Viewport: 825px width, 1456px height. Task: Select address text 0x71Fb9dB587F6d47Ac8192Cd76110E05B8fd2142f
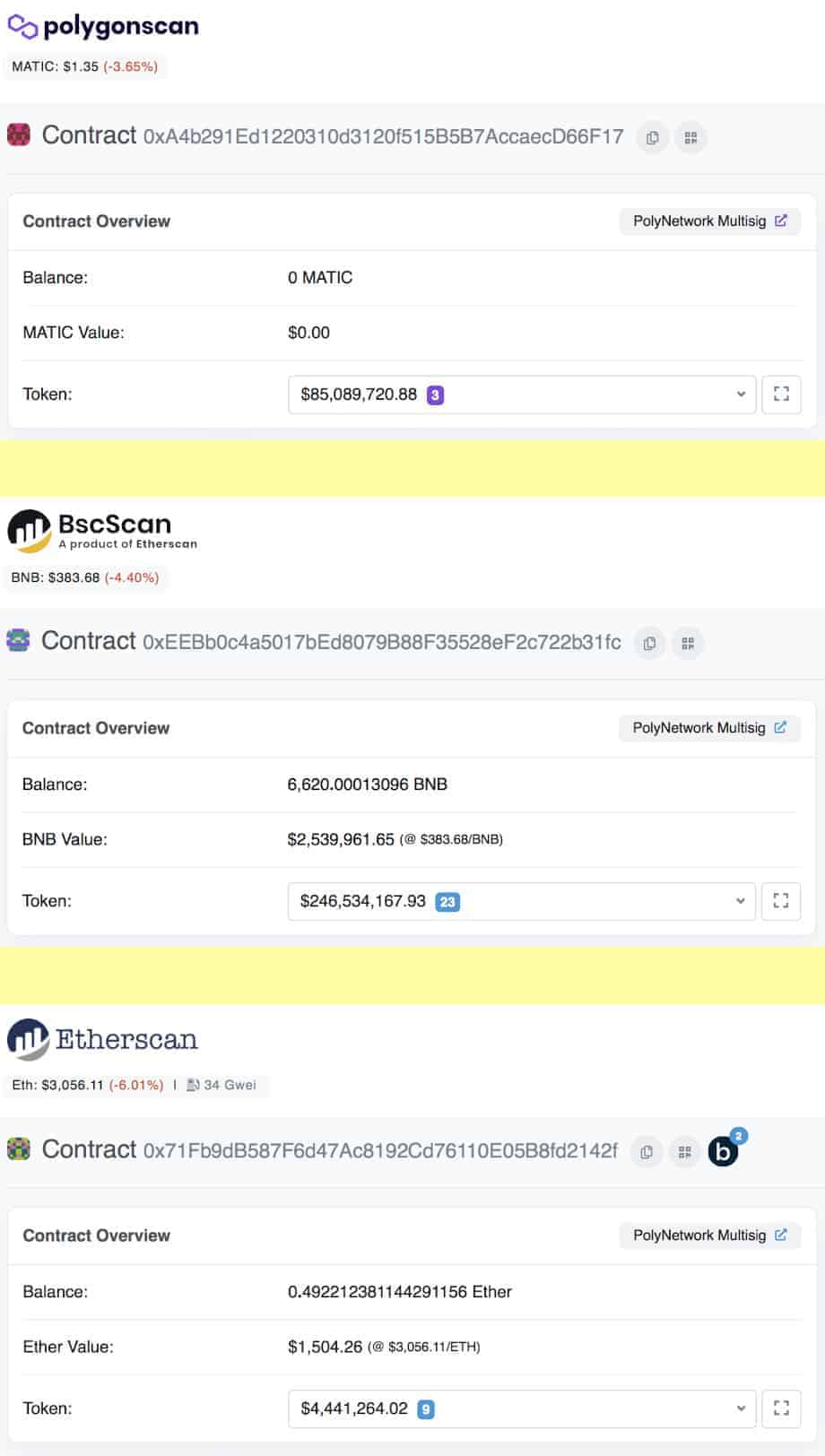[x=380, y=1150]
